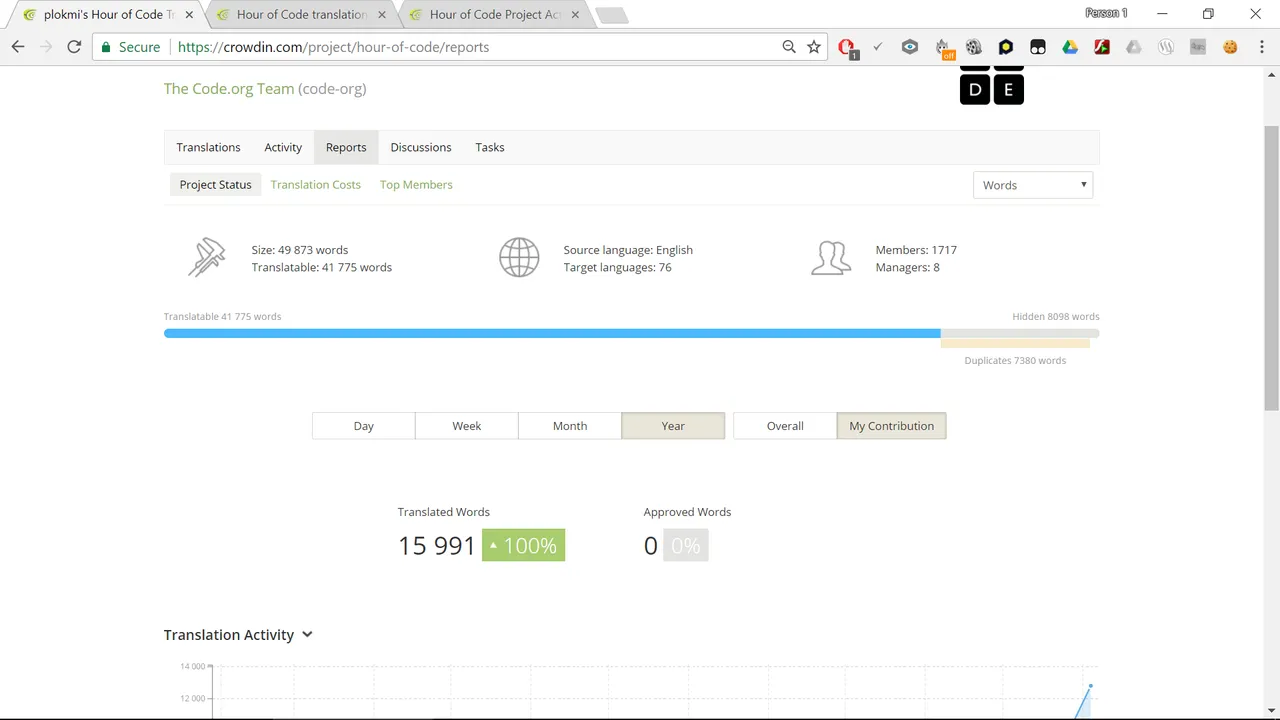Open the Translations tab
The height and width of the screenshot is (720, 1280).
[208, 147]
